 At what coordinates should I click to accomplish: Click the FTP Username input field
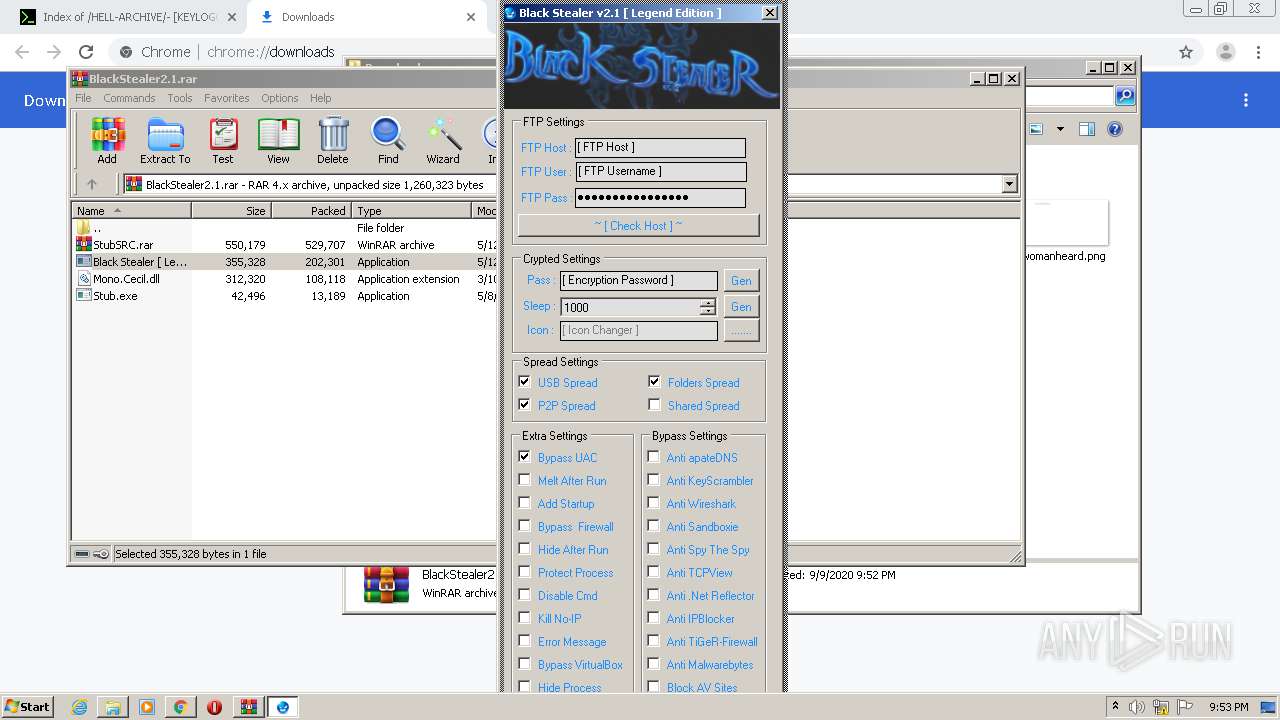click(660, 171)
